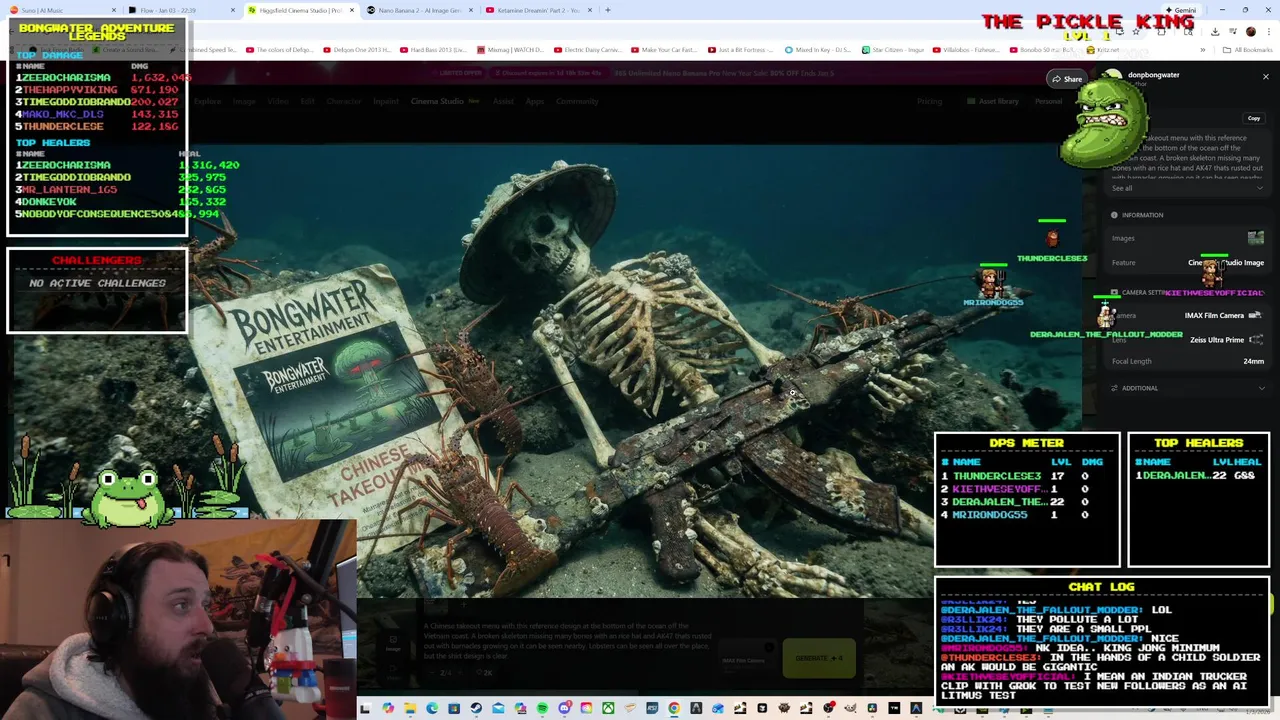Click the IMAX Film Camera icon
This screenshot has height=720, width=1280.
pyautogui.click(x=1255, y=315)
